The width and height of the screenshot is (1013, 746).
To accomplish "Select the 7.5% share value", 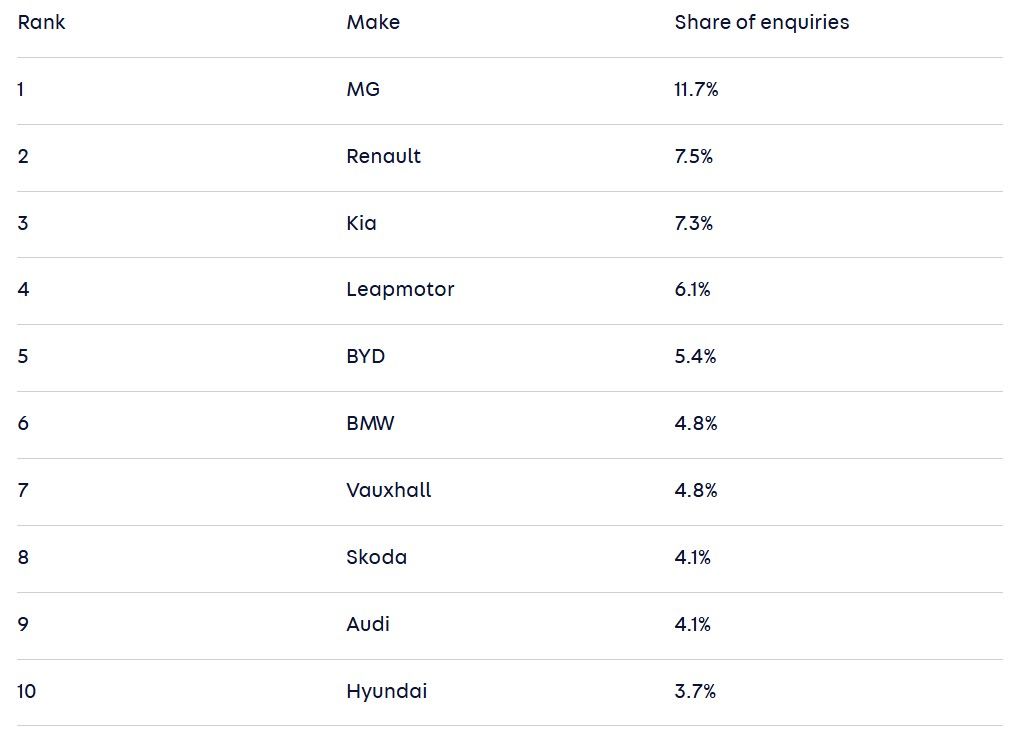I will [693, 156].
